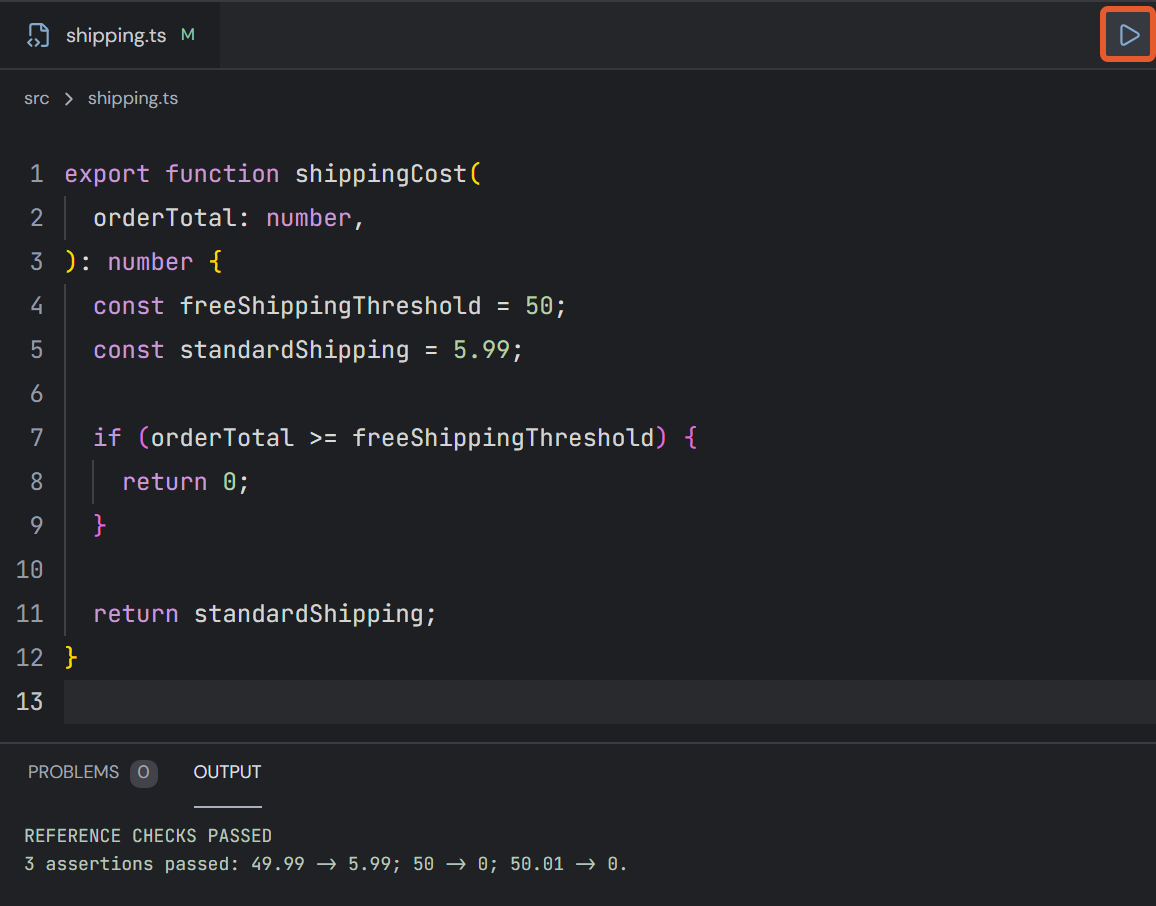Click the number return type on line 3
1156x906 pixels.
pos(150,262)
